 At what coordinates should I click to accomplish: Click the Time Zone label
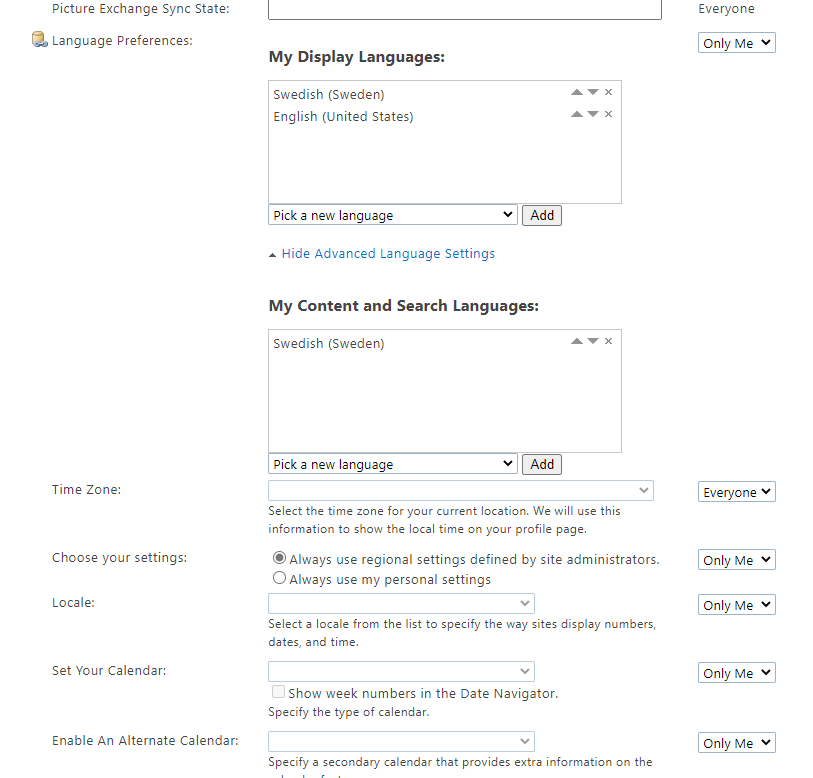pyautogui.click(x=87, y=490)
